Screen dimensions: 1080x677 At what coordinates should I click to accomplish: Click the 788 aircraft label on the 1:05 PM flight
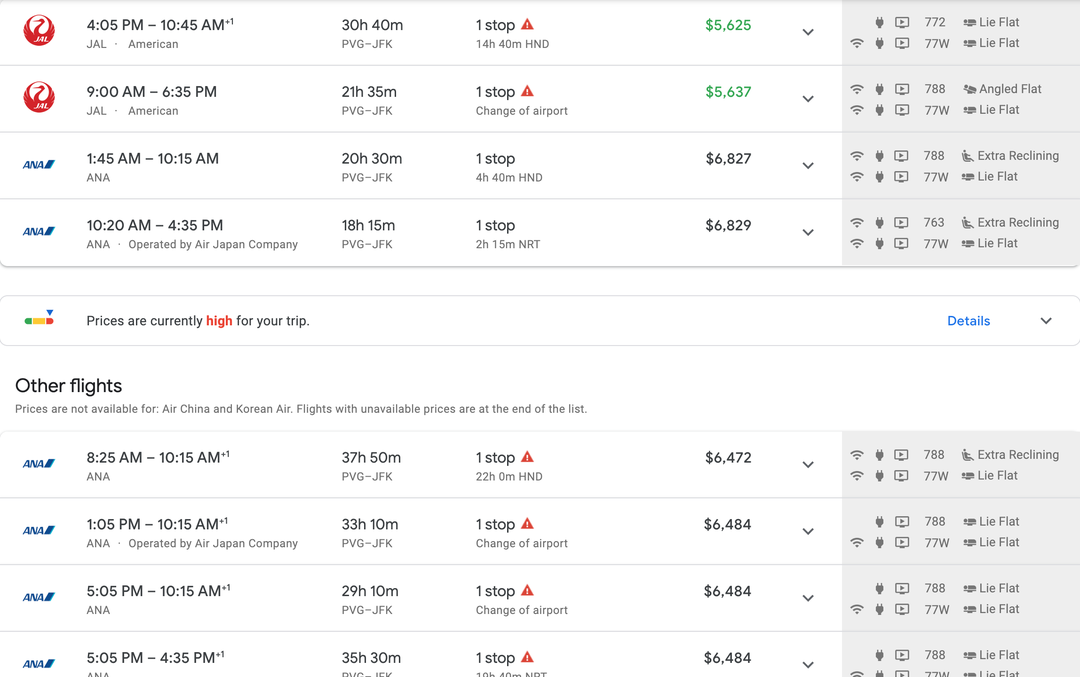tap(934, 521)
